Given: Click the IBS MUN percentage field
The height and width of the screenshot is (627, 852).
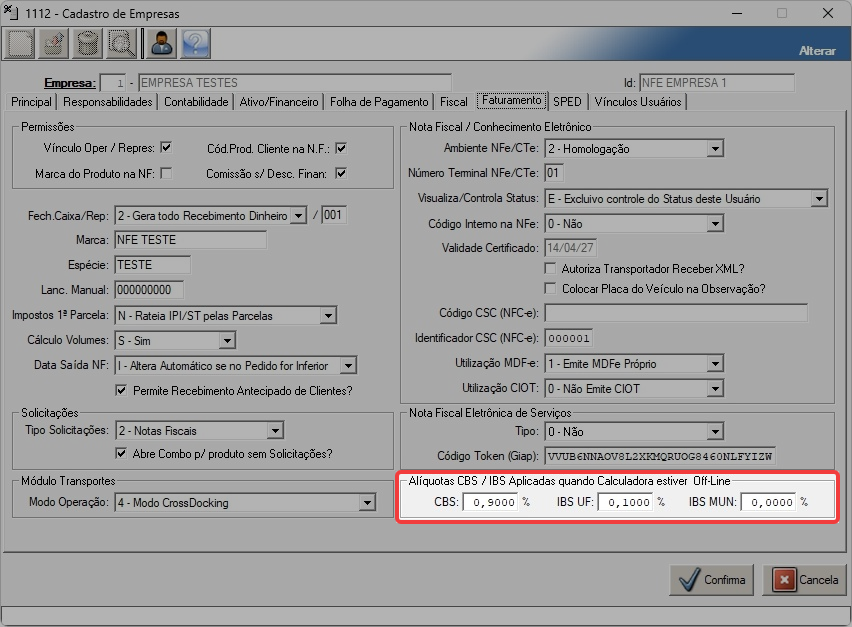Looking at the screenshot, I should [768, 502].
